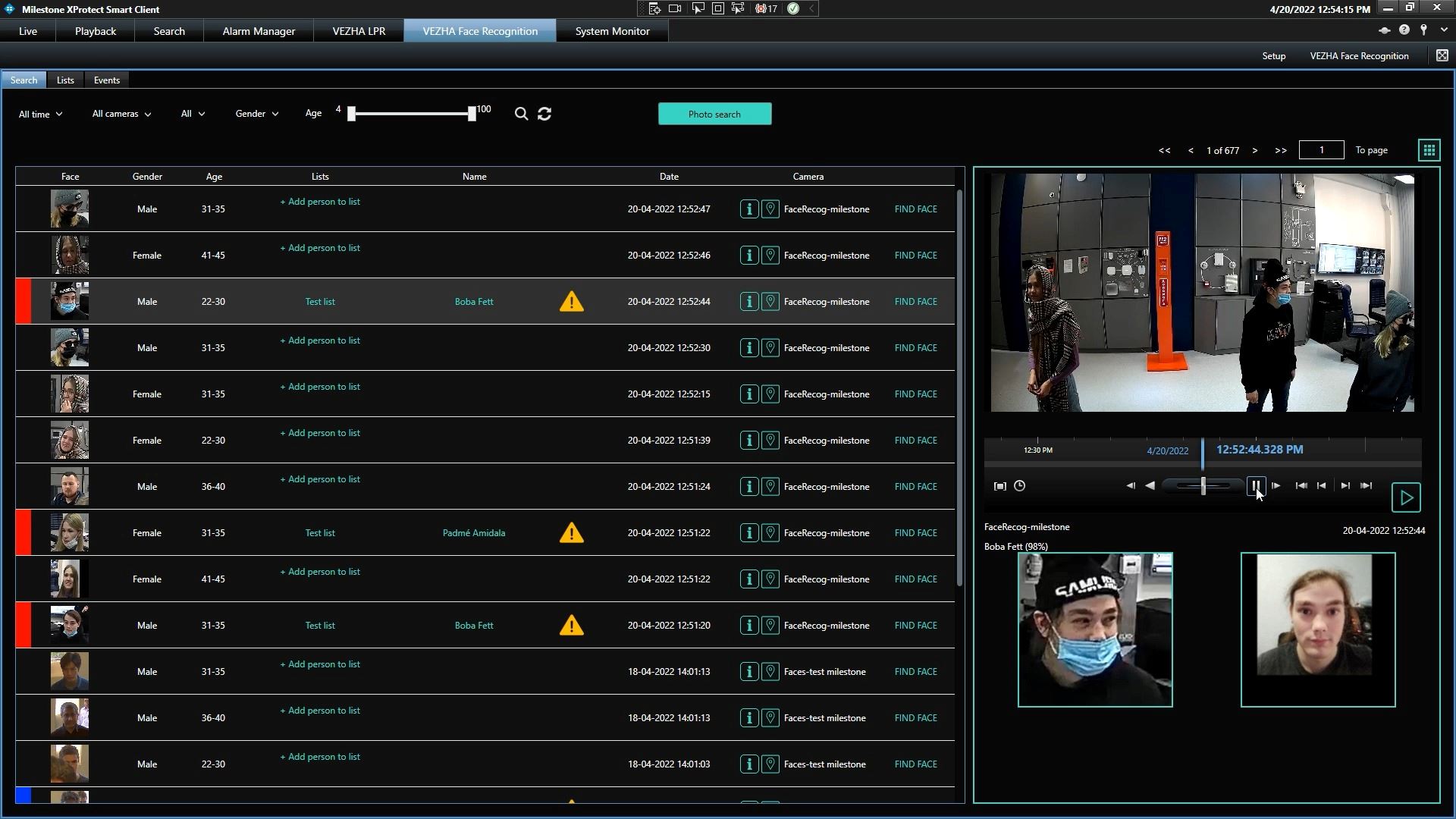Click the camera/snapshot icon in playback

[1000, 486]
